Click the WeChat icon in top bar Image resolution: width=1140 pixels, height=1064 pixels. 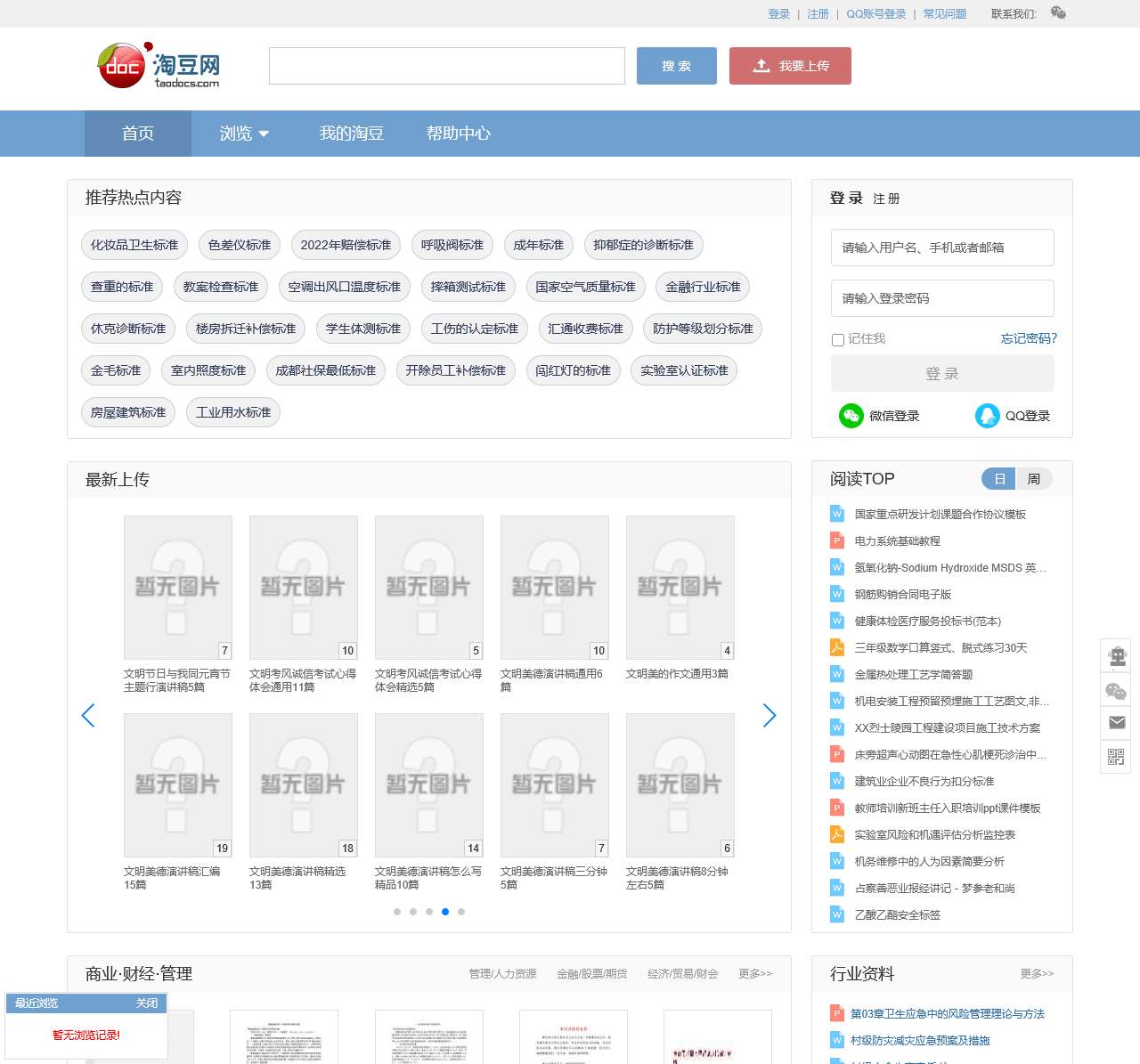coord(1058,12)
